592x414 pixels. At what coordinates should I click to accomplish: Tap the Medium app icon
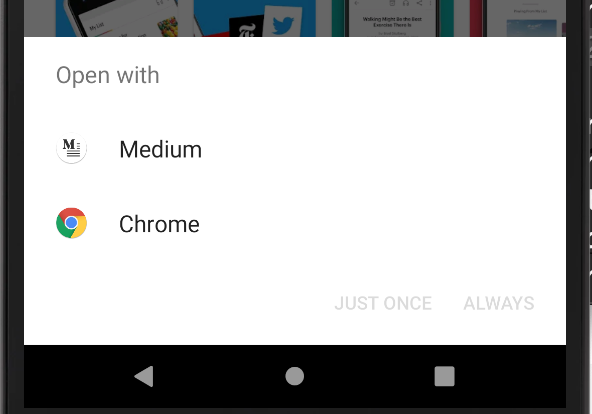(71, 148)
